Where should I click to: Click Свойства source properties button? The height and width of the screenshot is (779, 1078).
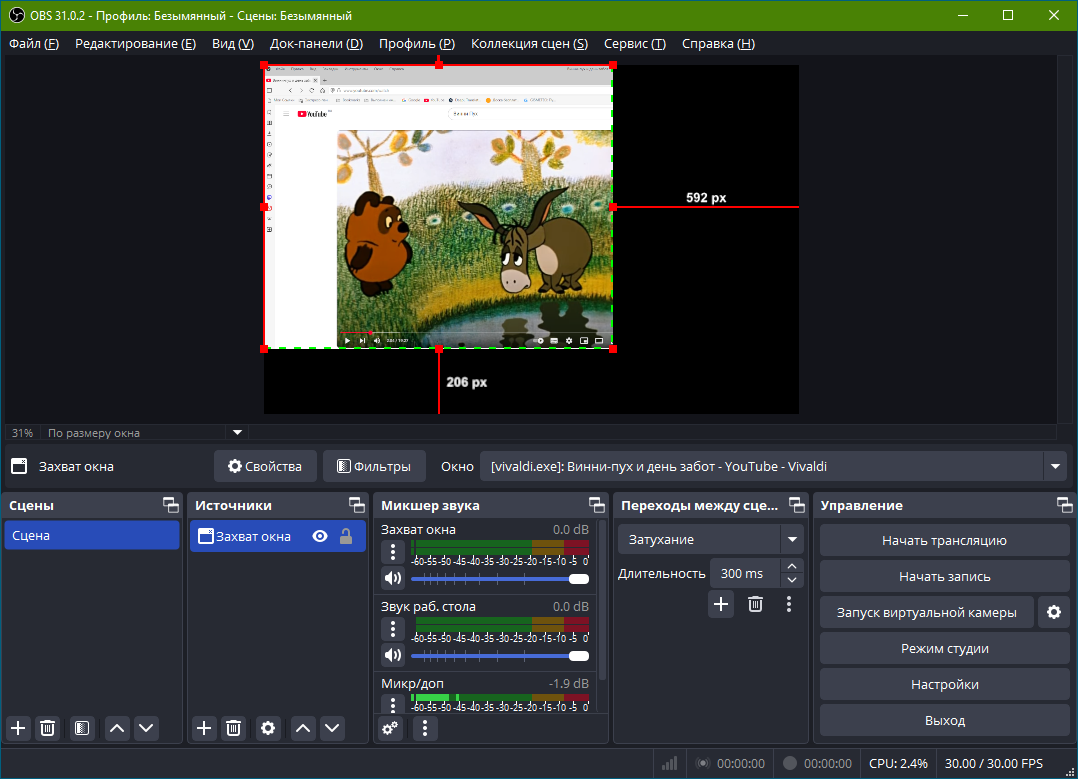click(265, 466)
